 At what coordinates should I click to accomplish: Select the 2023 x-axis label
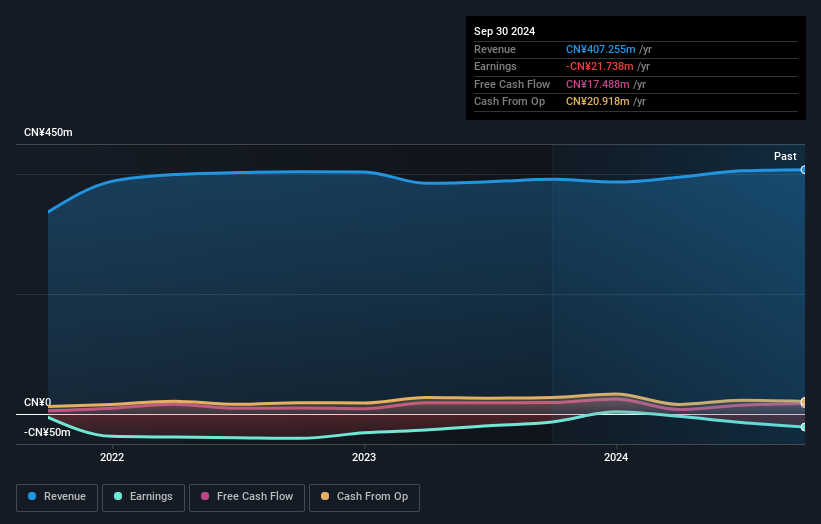tap(364, 457)
